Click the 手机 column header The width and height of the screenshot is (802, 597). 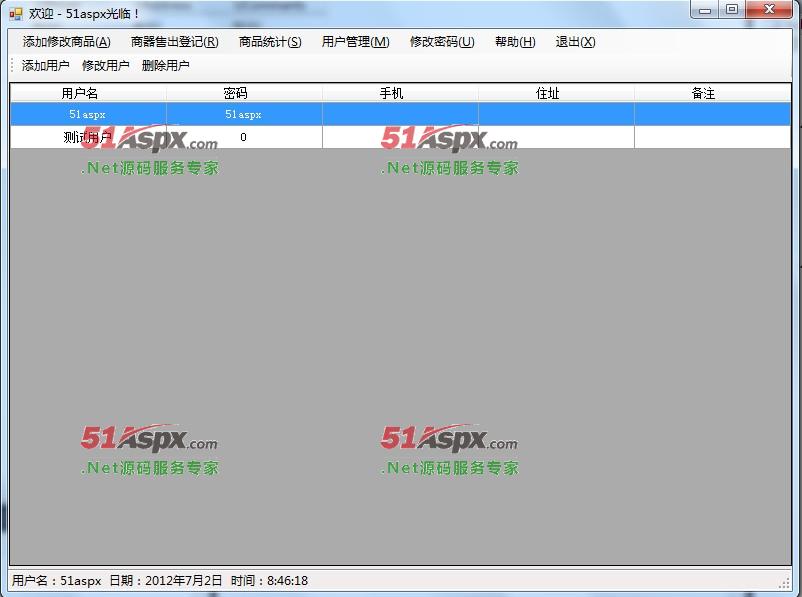[400, 92]
